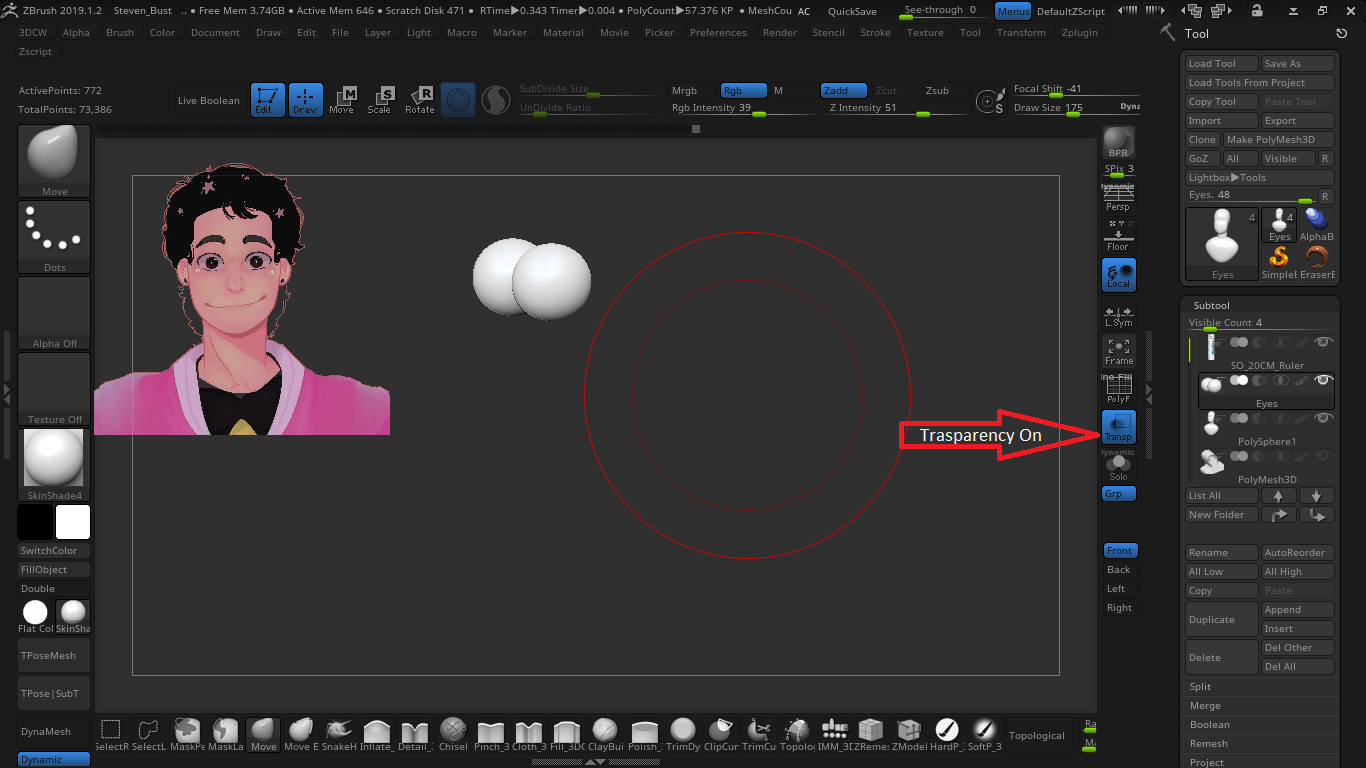Enable Live Boolean

(x=209, y=100)
